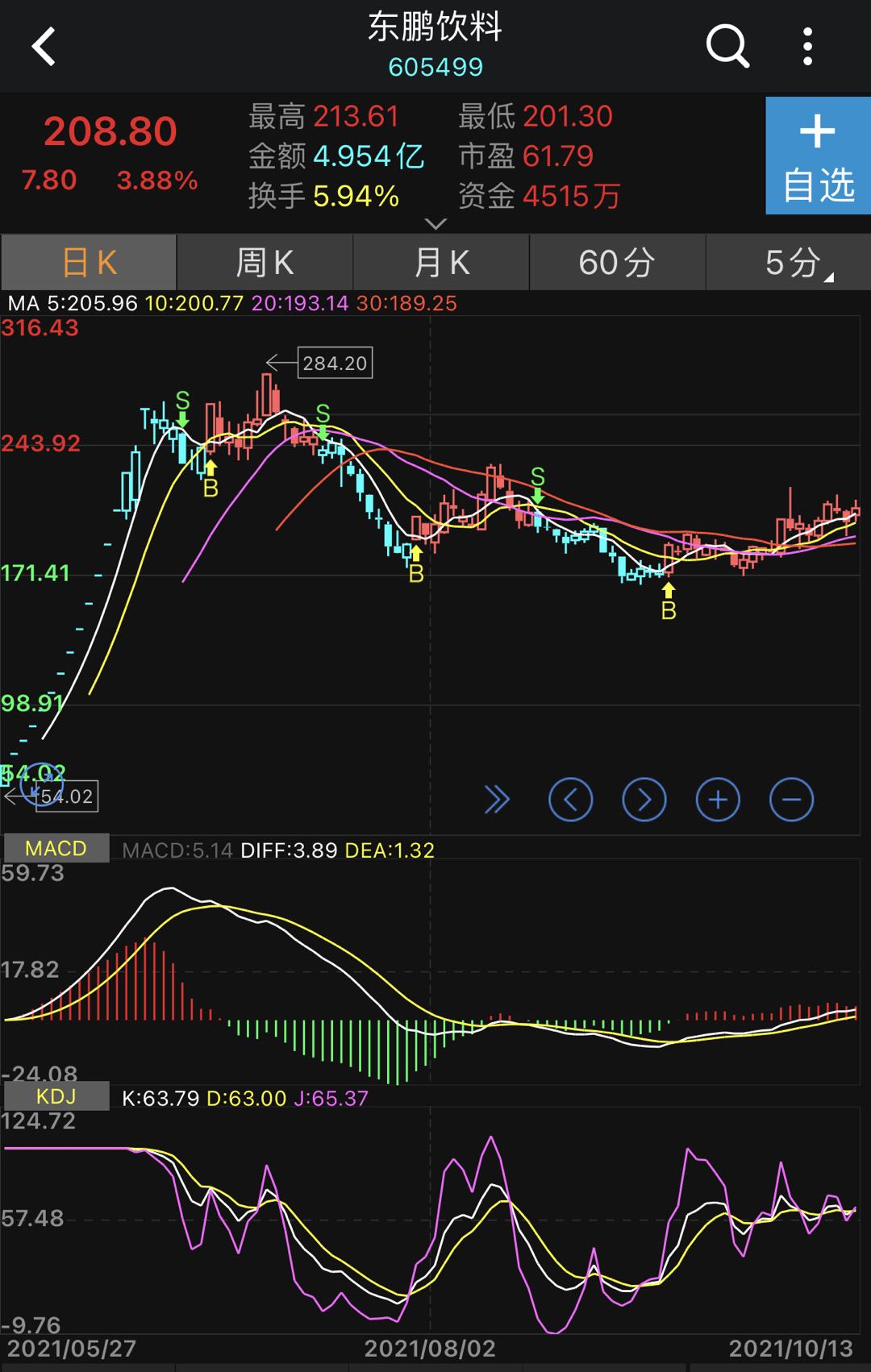Select the 日K daily chart tab
The height and width of the screenshot is (1372, 871).
tap(89, 263)
